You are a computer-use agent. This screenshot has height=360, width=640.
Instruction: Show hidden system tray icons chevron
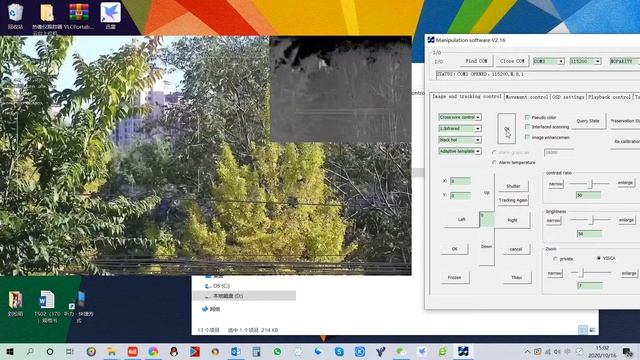point(527,351)
